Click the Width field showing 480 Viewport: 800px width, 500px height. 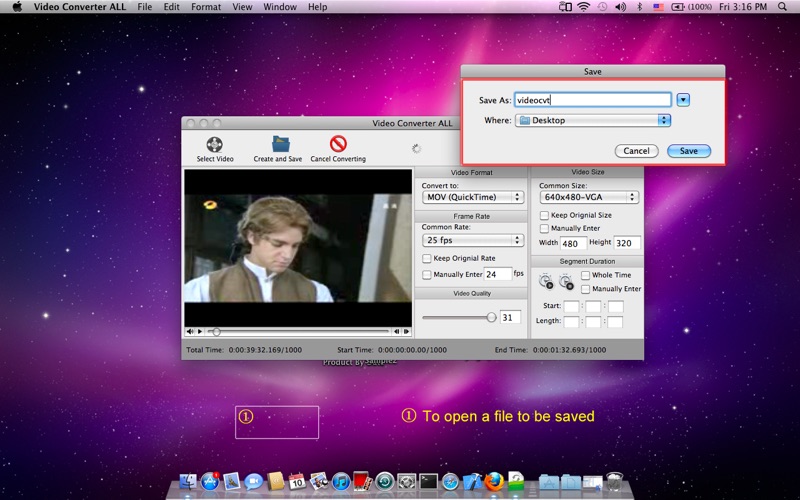point(573,243)
